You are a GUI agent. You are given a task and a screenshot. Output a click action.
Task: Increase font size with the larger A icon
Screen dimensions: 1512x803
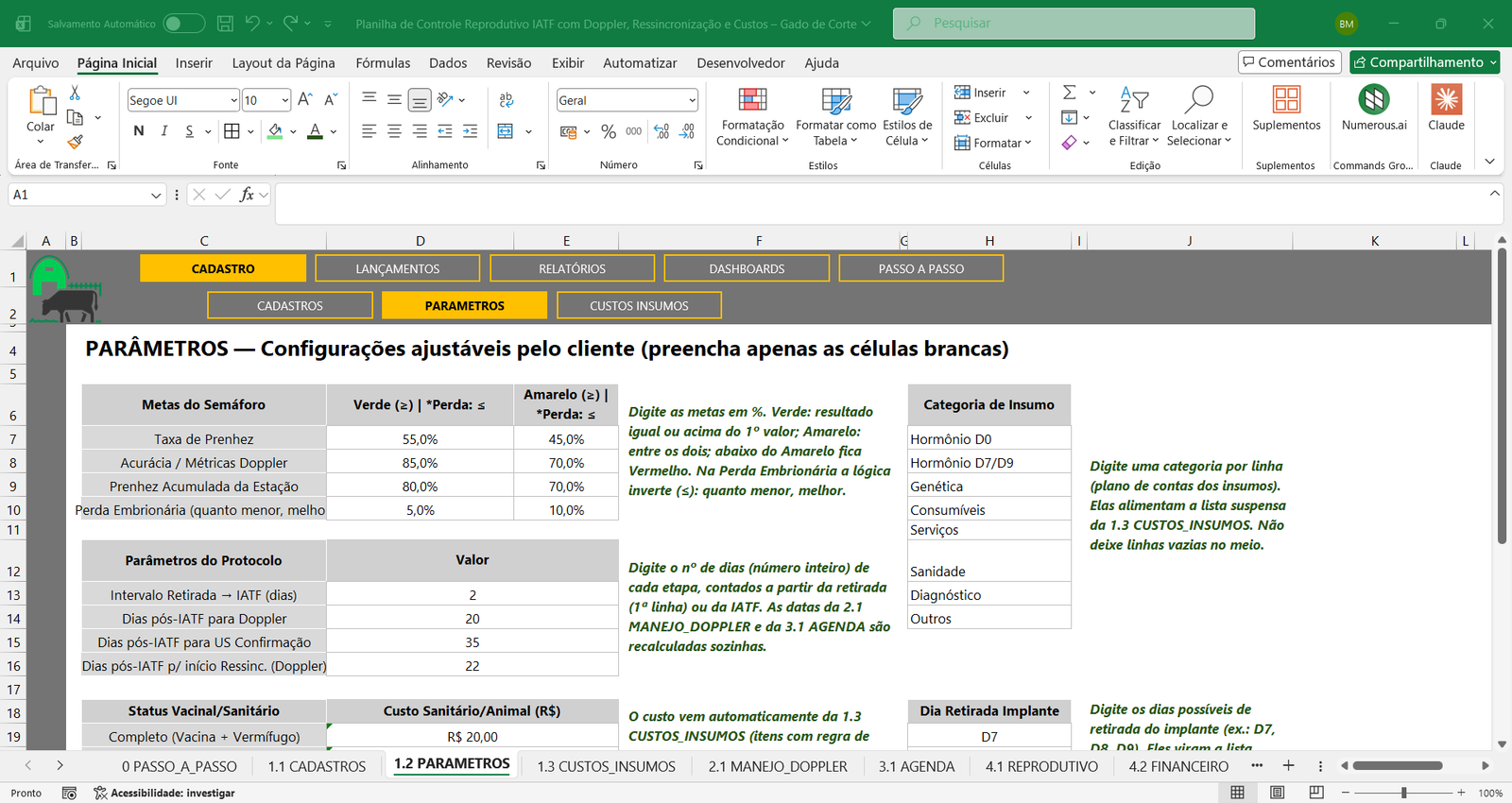(304, 99)
